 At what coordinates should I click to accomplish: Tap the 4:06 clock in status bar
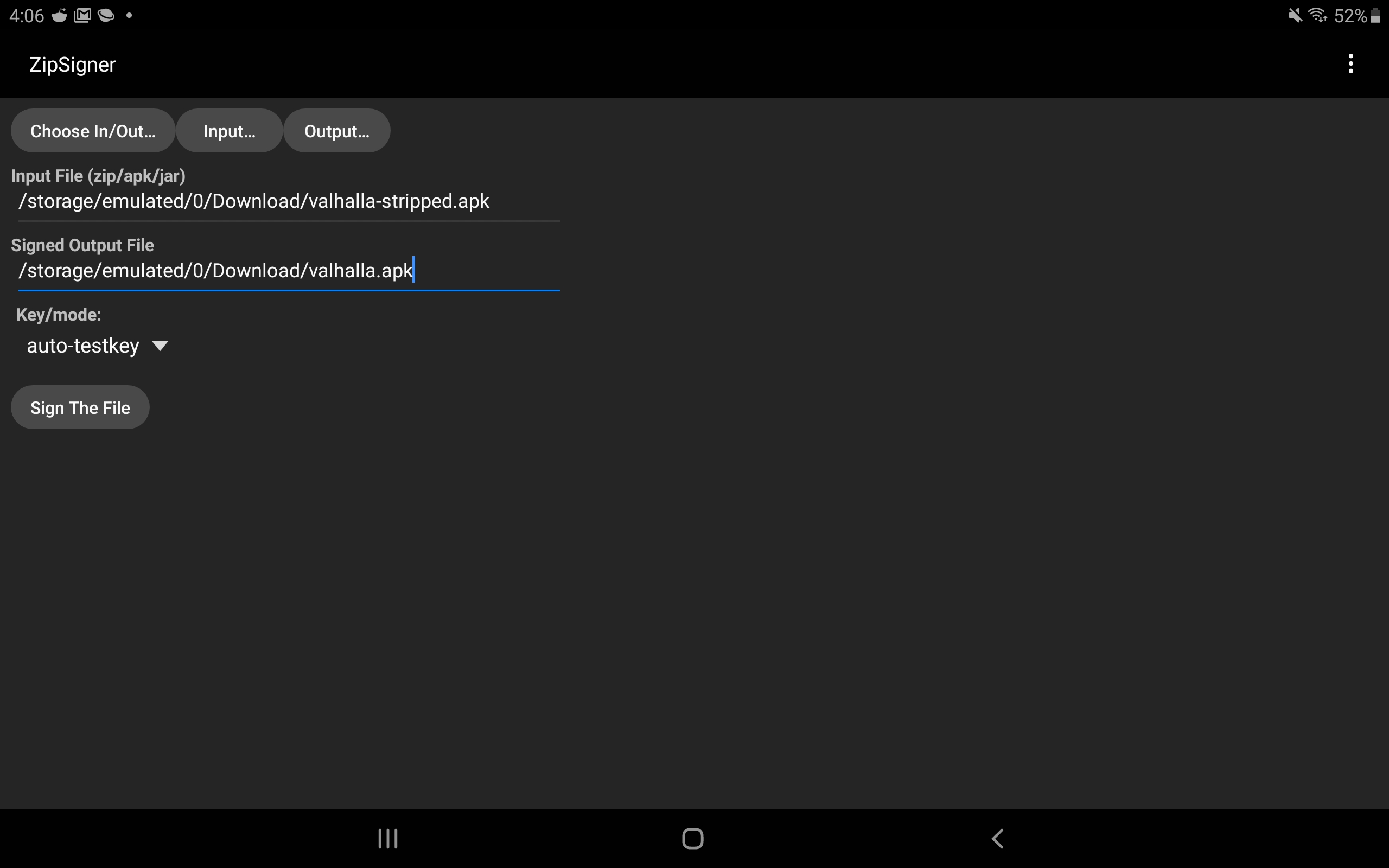point(27,16)
